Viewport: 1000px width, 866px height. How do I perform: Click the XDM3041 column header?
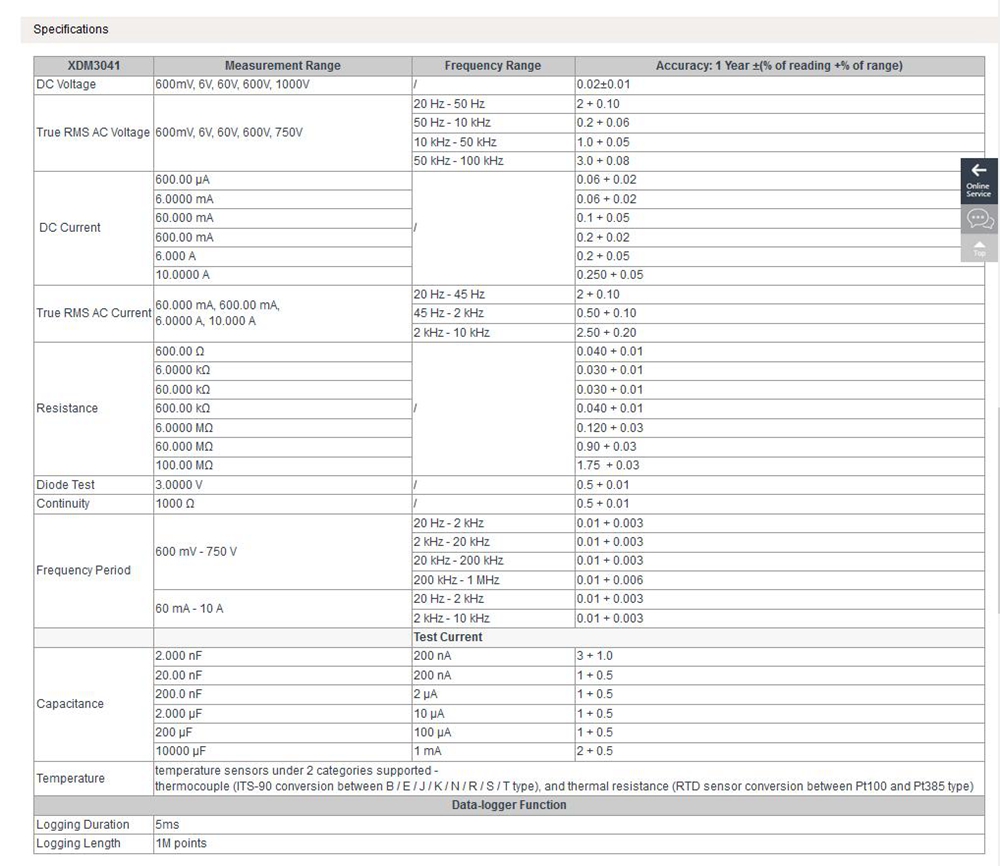(x=94, y=66)
